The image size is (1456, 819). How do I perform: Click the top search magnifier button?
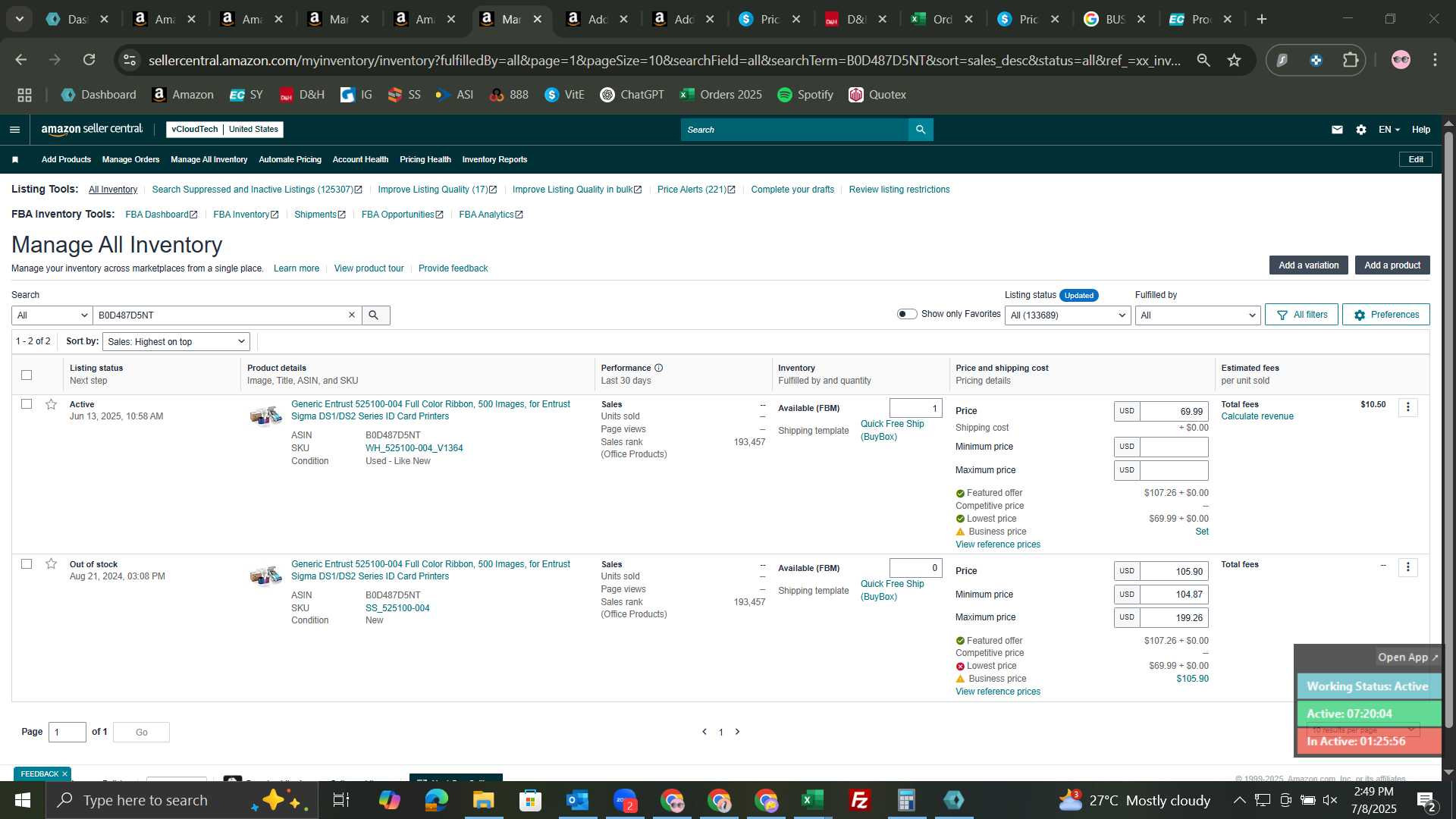[x=921, y=130]
